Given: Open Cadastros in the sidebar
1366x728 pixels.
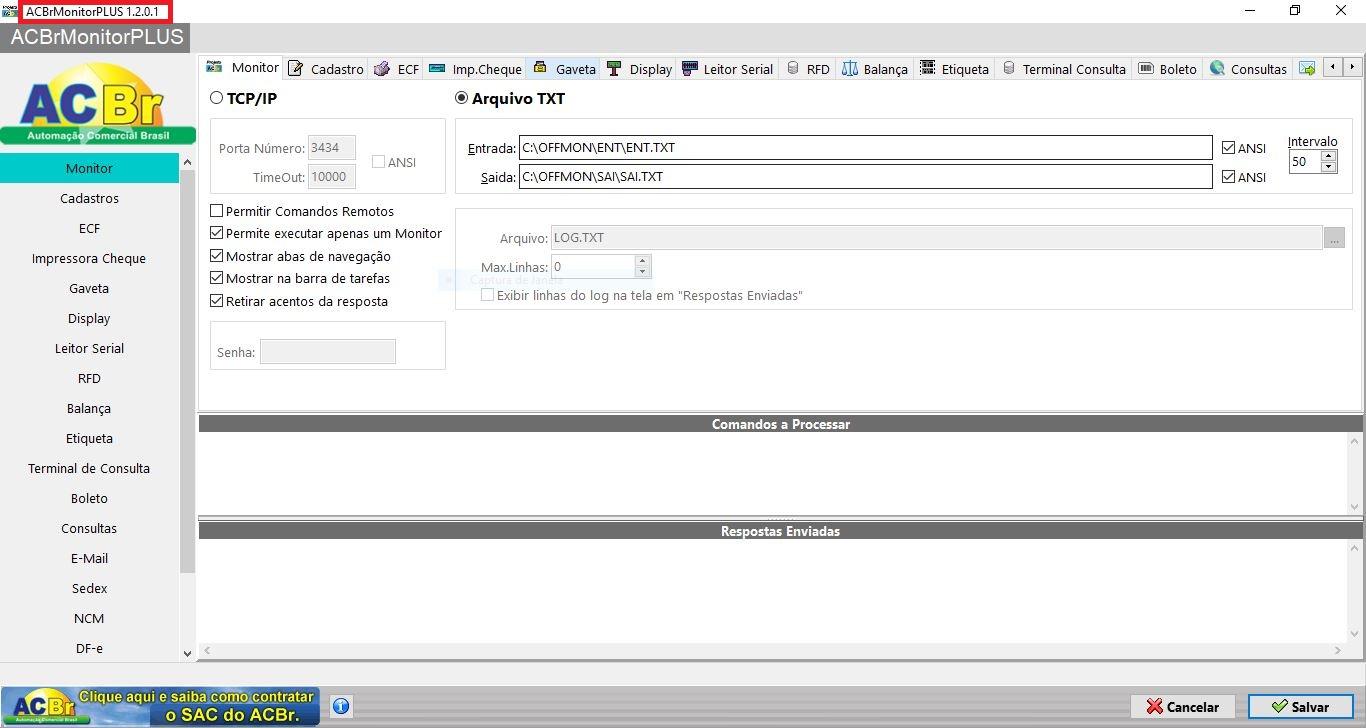Looking at the screenshot, I should [89, 198].
